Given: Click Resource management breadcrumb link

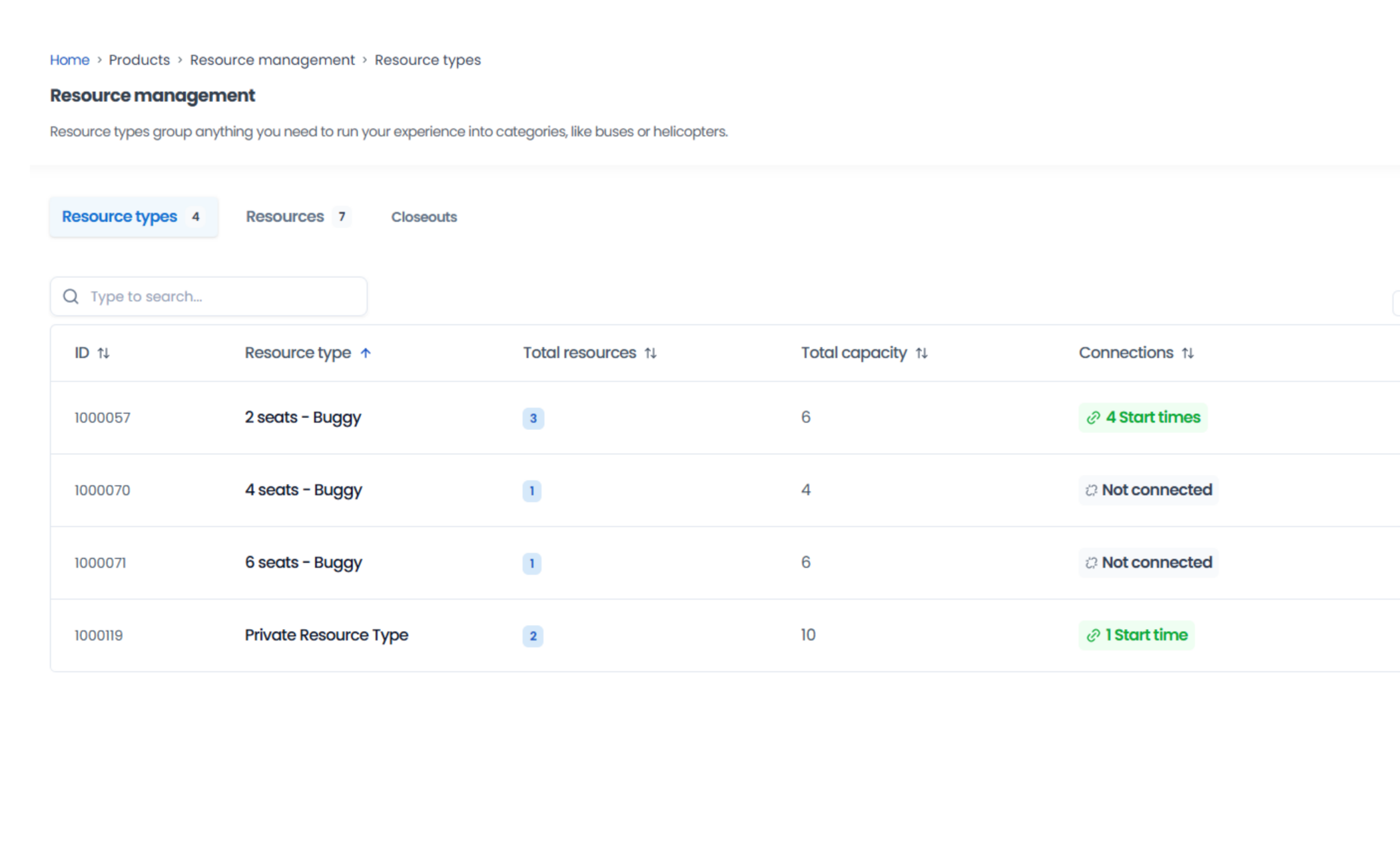Looking at the screenshot, I should click(x=272, y=60).
